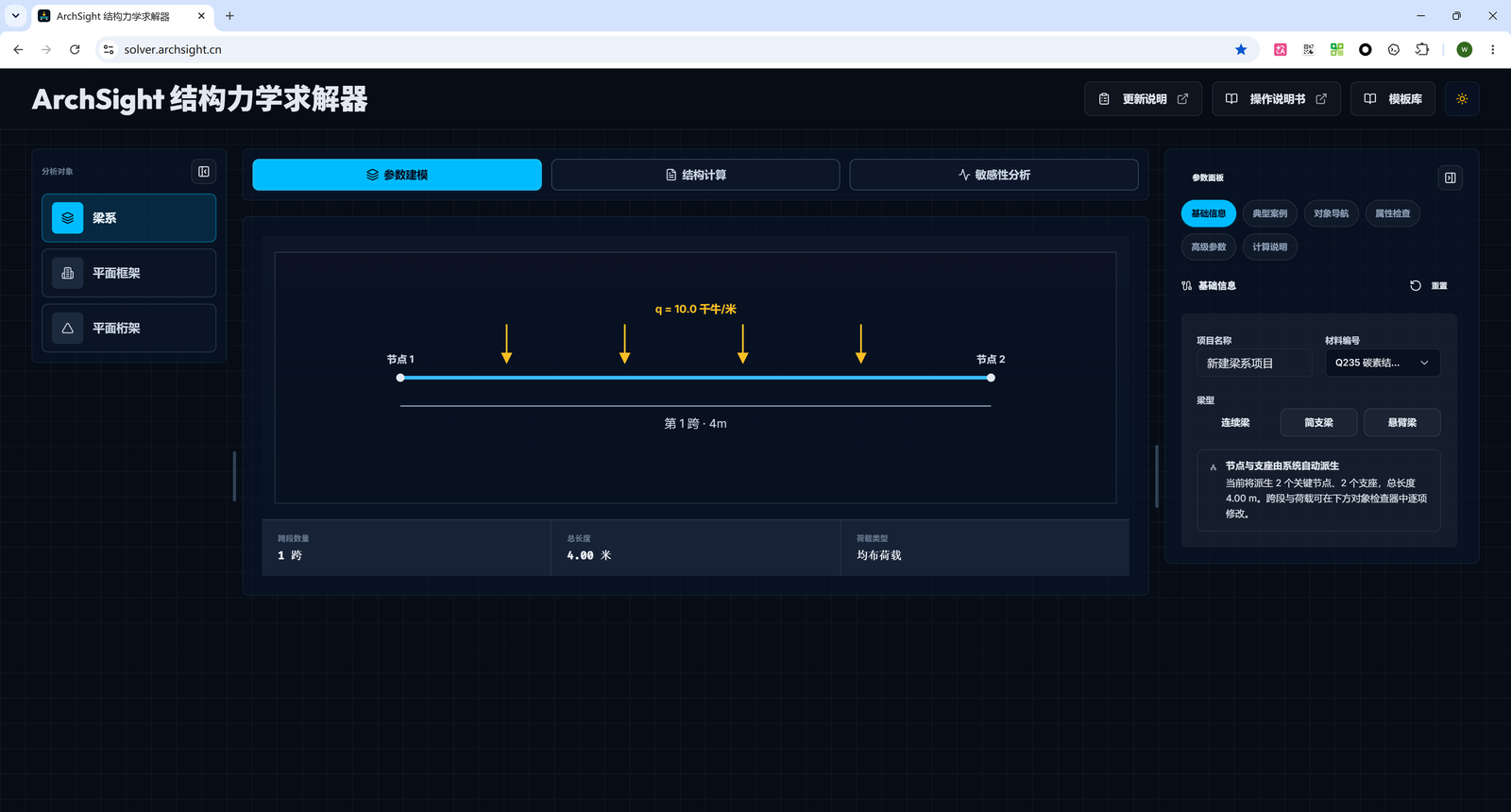Click the book icon on 模板库

1370,99
